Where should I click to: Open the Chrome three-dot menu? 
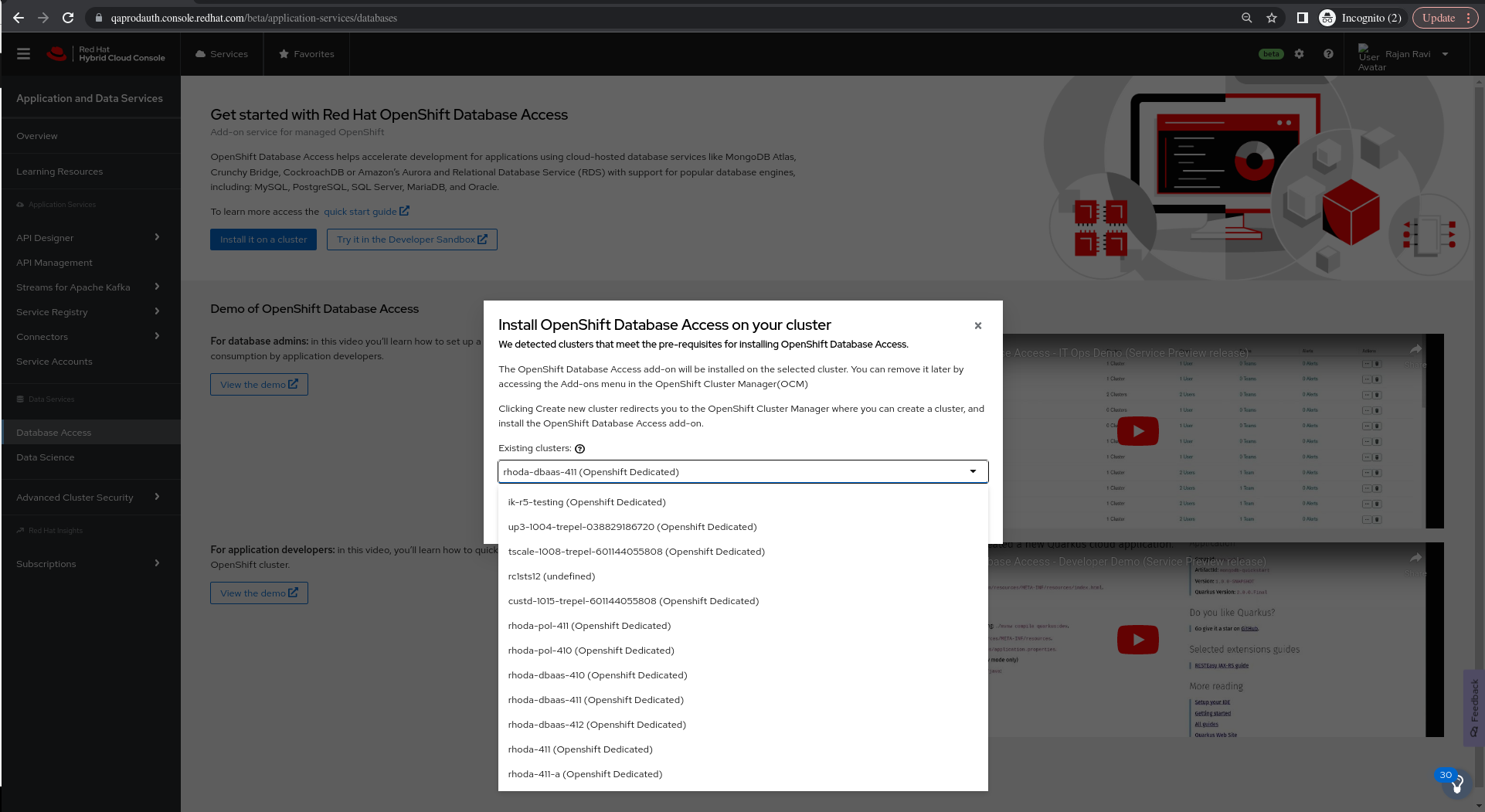coord(1469,18)
